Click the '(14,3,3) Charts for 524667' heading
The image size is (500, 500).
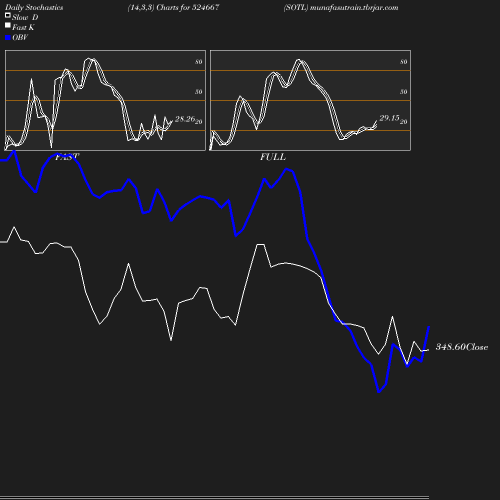tap(173, 8)
